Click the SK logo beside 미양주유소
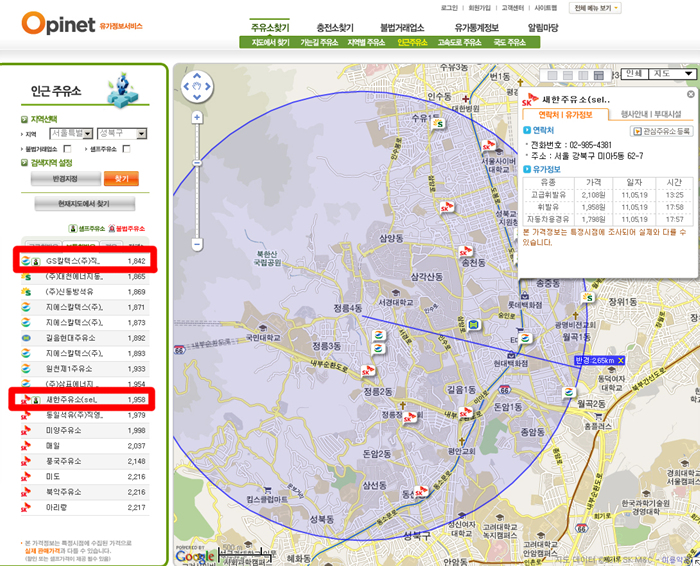Image resolution: width=700 pixels, height=566 pixels. coord(25,430)
